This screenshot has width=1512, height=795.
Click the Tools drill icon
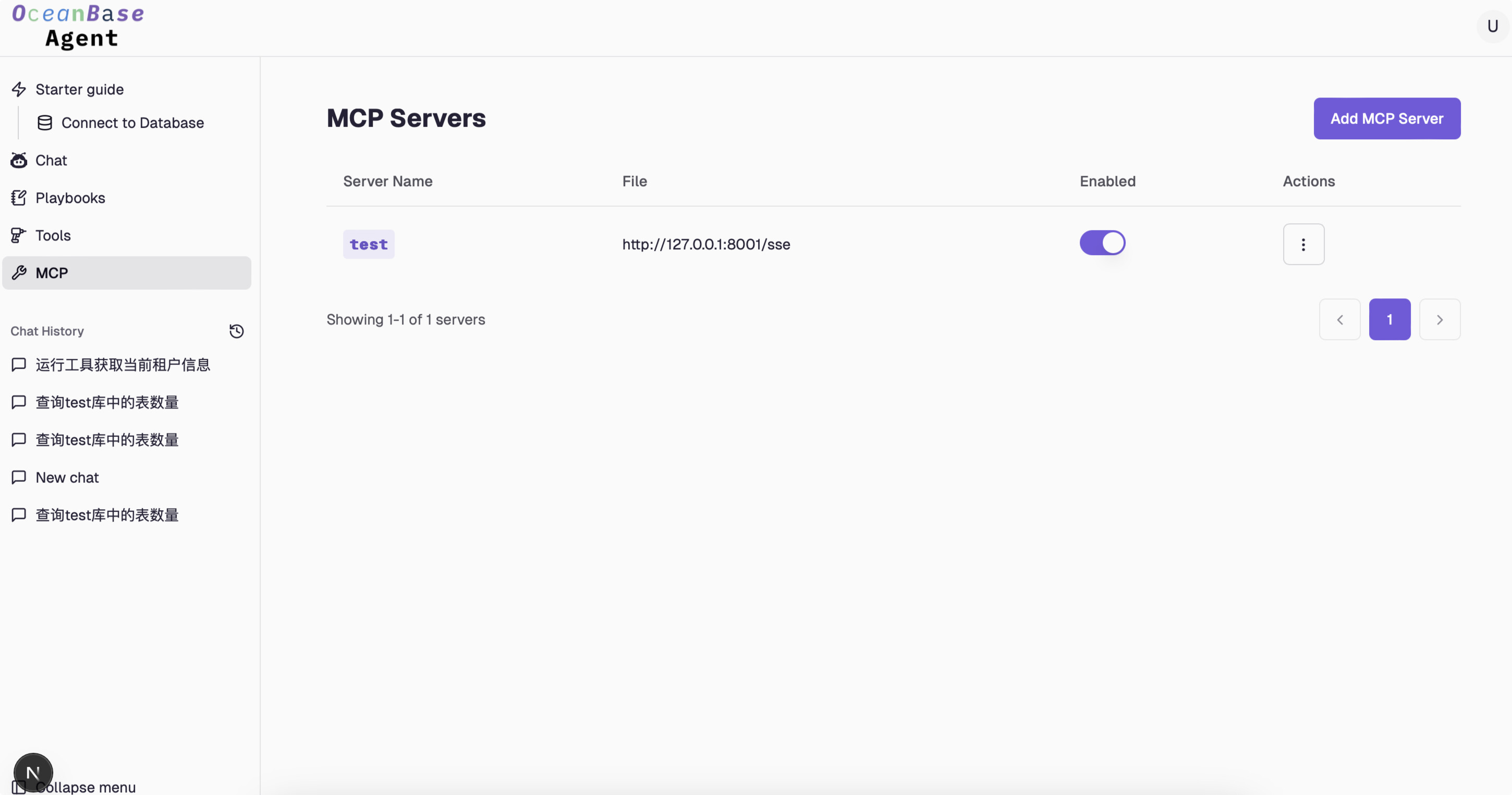click(19, 235)
